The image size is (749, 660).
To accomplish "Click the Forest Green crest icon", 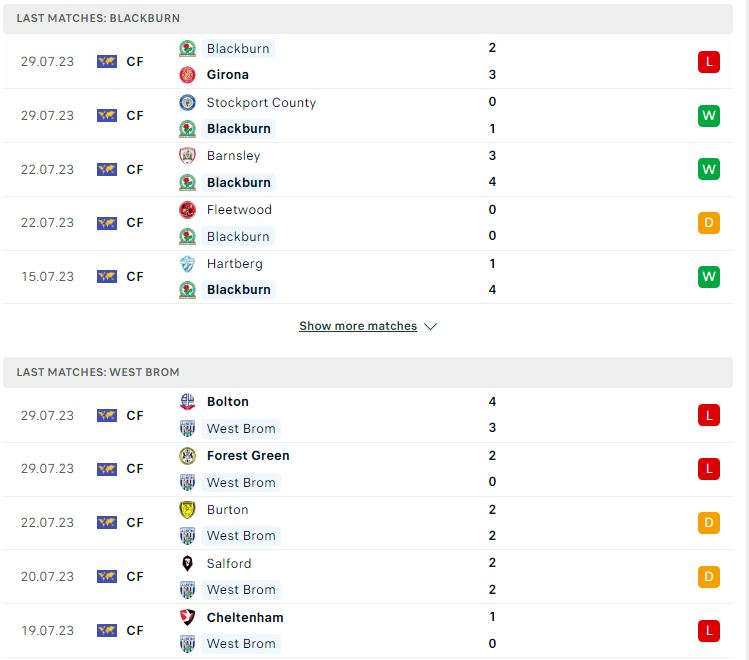I will click(x=187, y=456).
